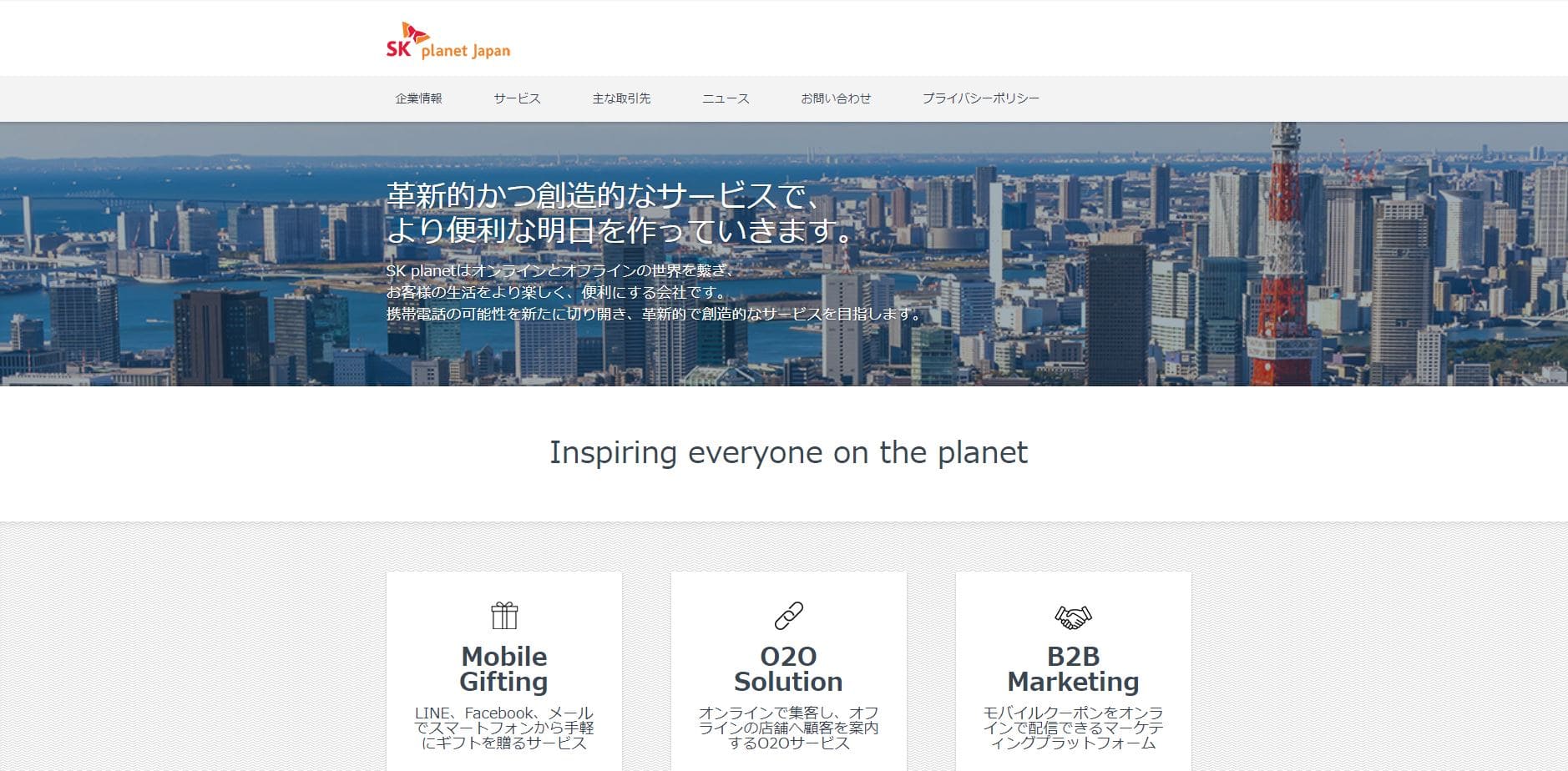This screenshot has height=771, width=1568.
Task: Click the handshake B2B icon
Action: click(1074, 617)
